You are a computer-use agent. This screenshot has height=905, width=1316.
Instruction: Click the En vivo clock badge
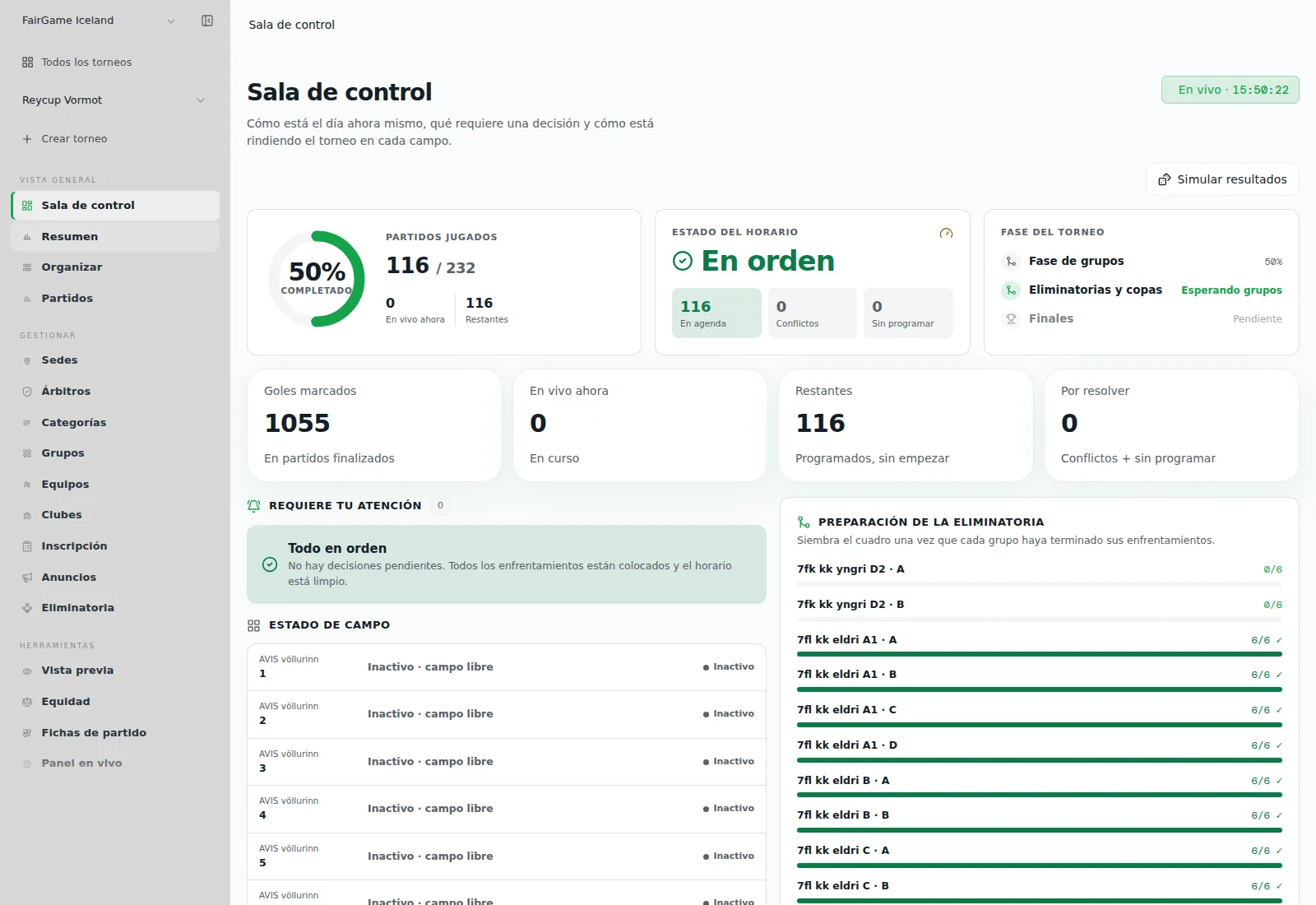[x=1230, y=90]
